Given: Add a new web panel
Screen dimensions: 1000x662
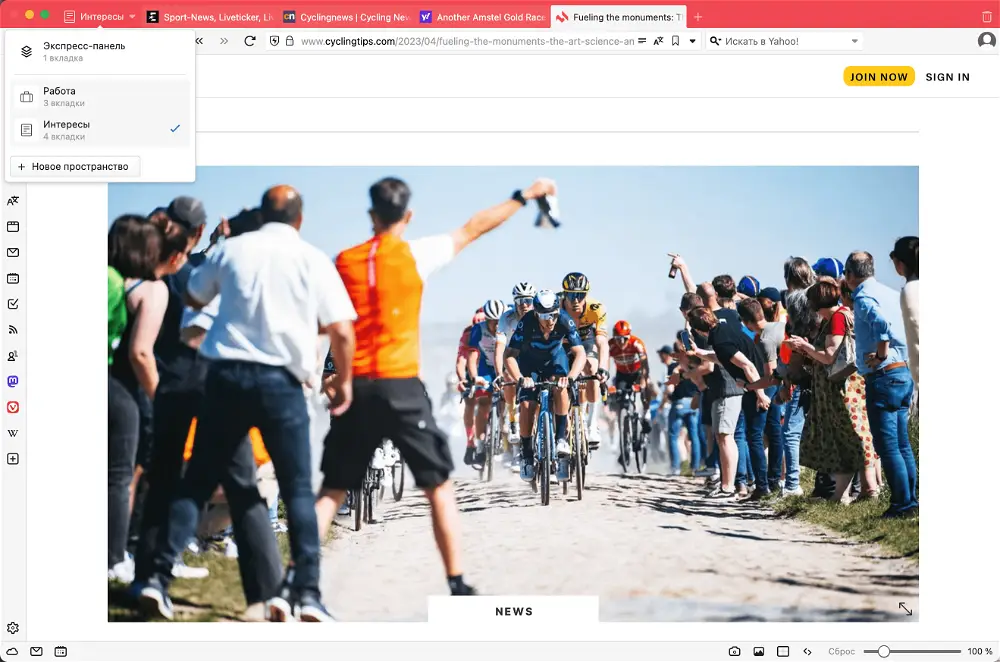Looking at the screenshot, I should [x=13, y=459].
